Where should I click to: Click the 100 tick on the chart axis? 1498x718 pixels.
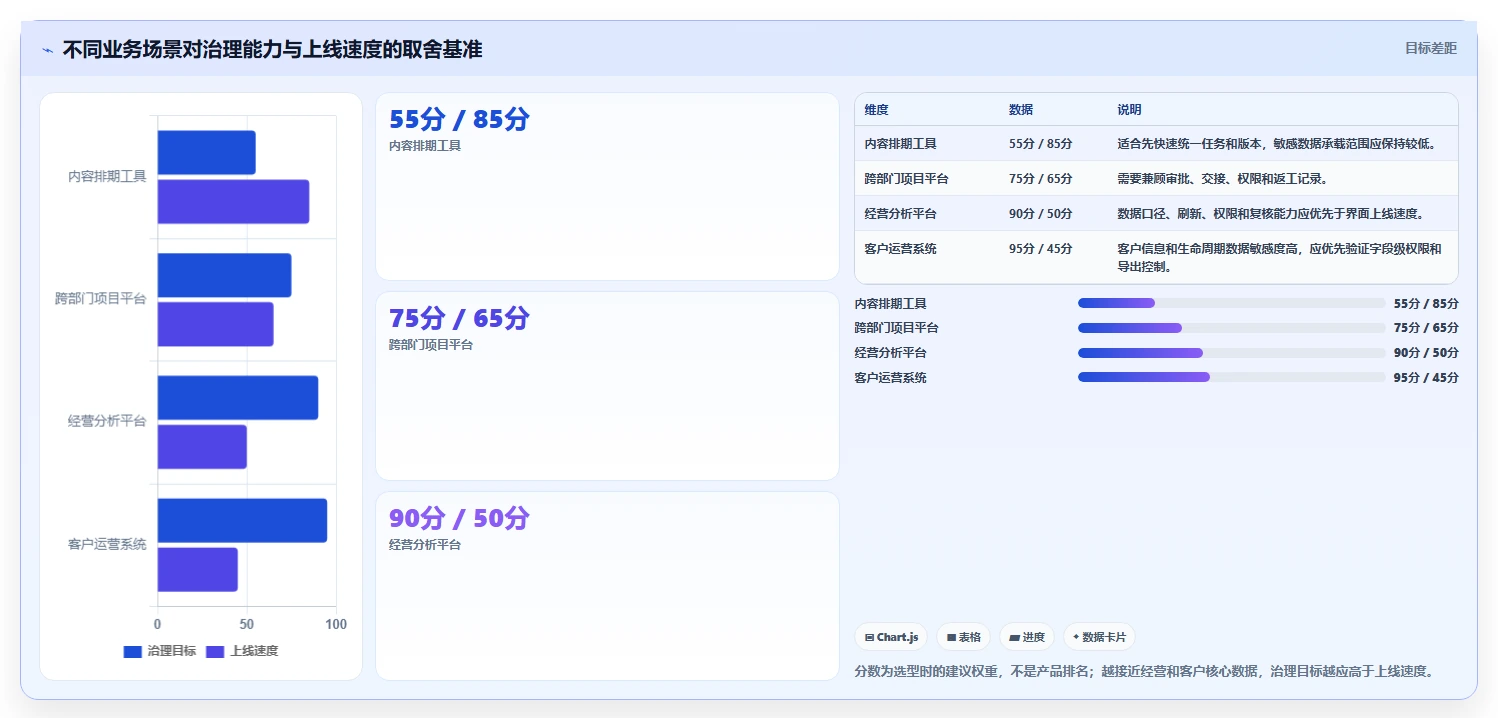(x=336, y=624)
